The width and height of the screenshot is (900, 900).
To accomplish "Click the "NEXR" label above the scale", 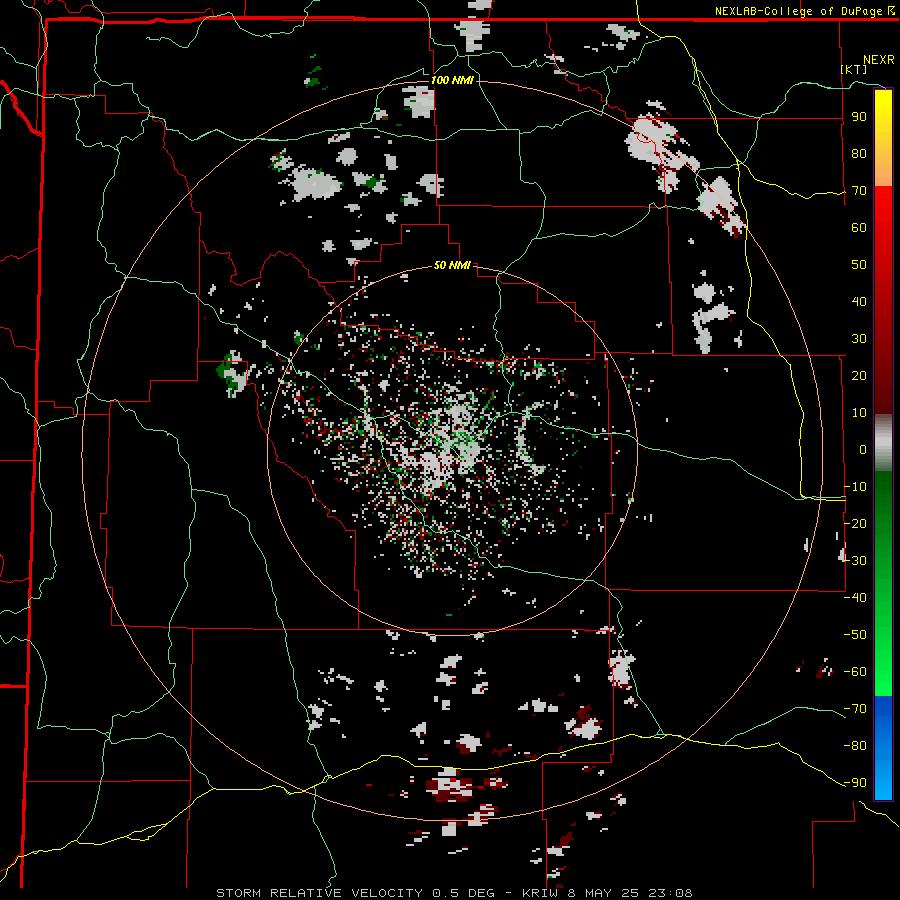I will click(878, 60).
